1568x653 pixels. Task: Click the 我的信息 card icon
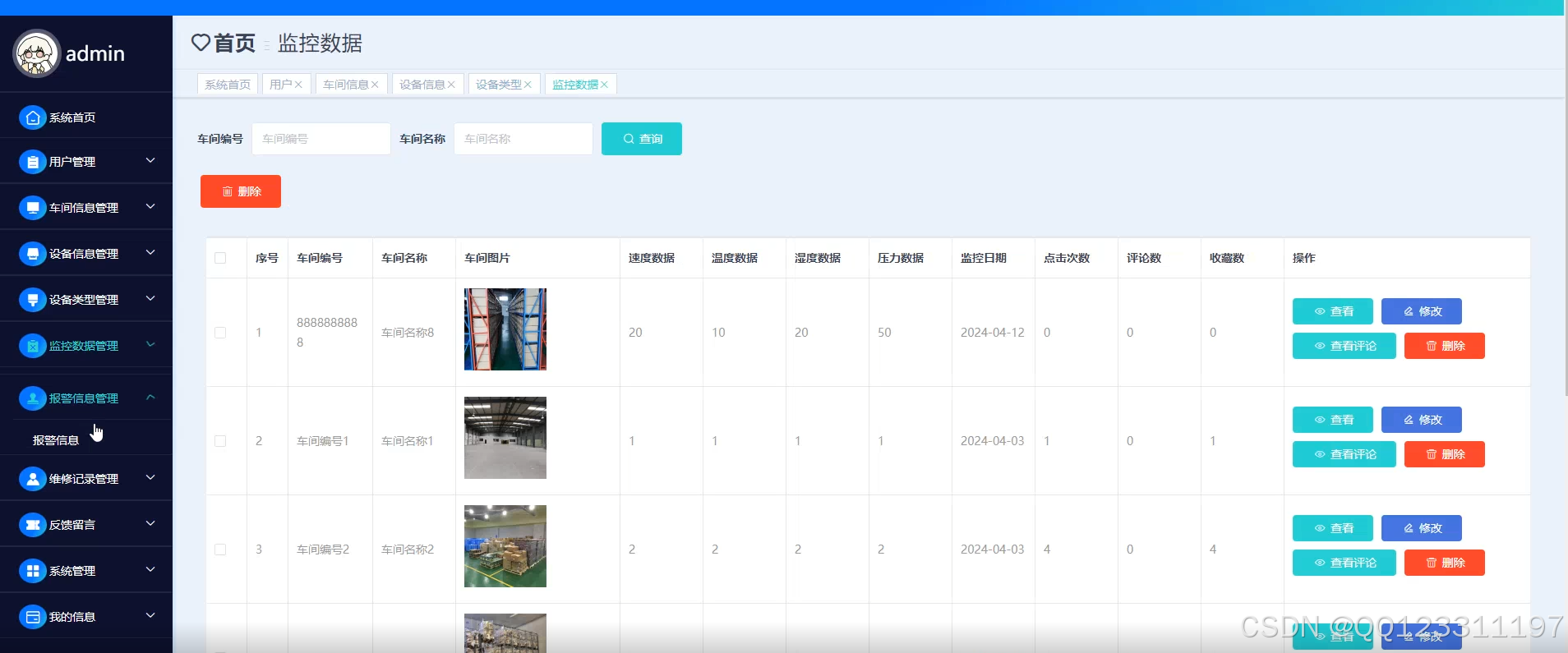tap(33, 617)
